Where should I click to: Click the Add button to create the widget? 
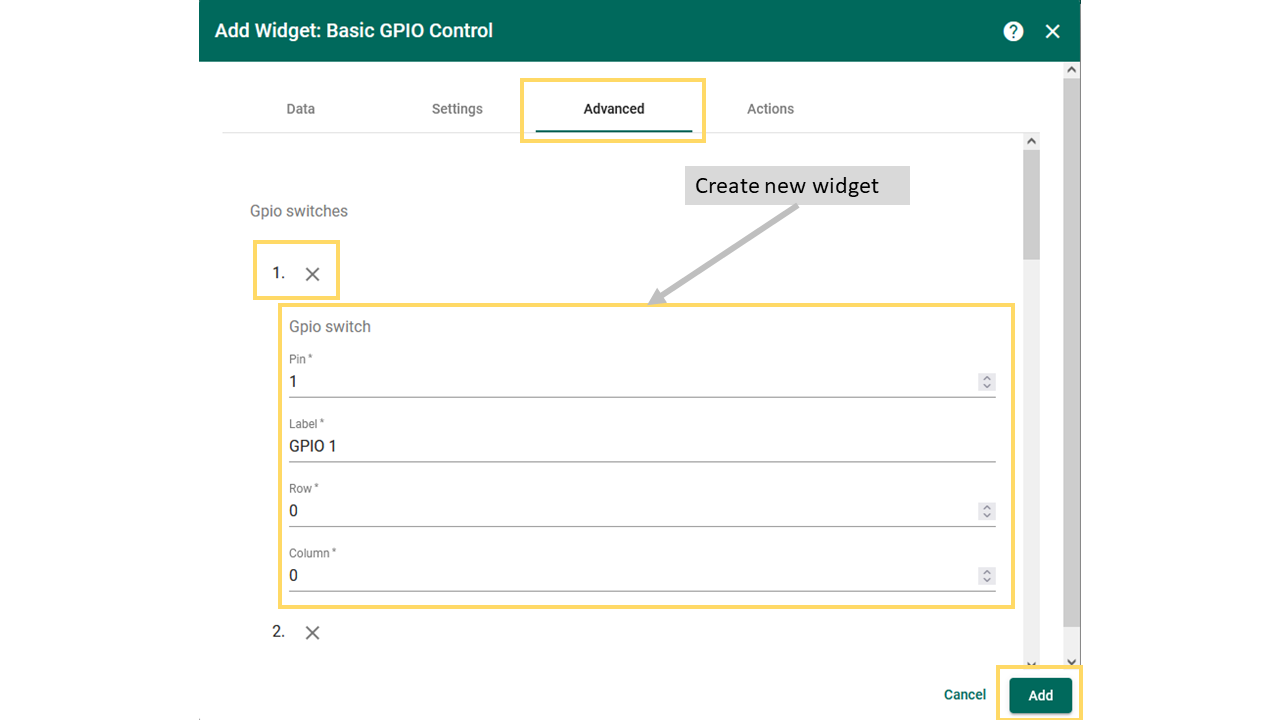[x=1040, y=695]
